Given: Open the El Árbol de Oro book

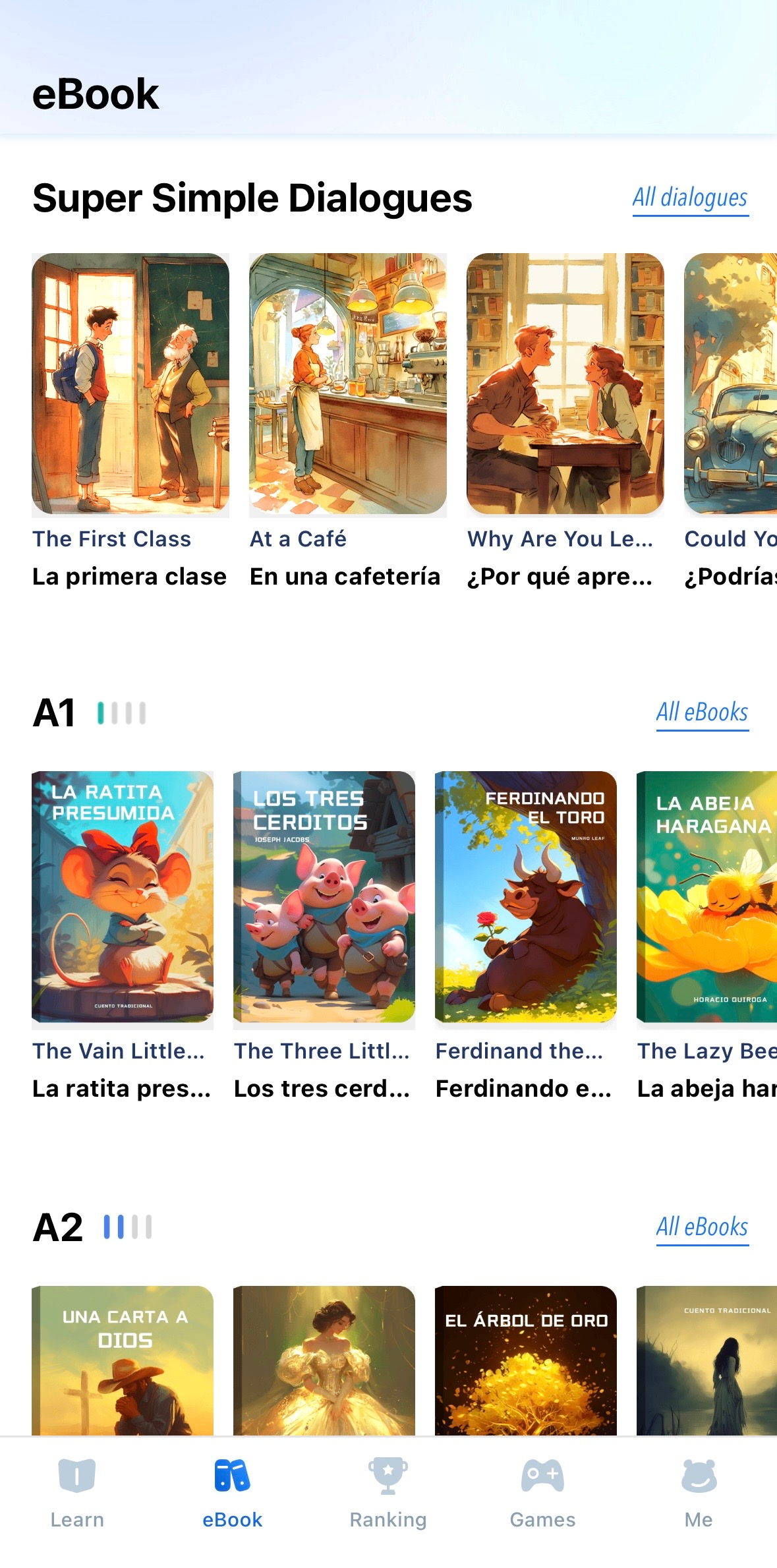Looking at the screenshot, I should 526,1361.
